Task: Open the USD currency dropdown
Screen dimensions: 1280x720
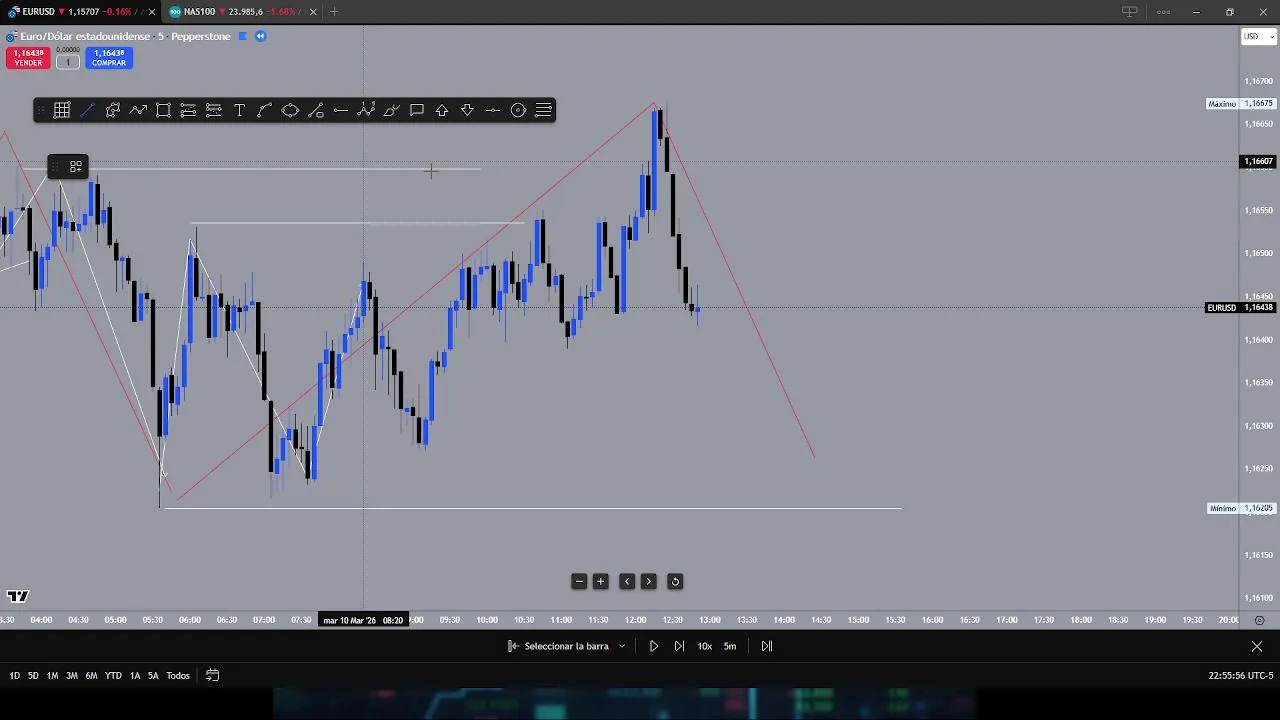Action: pyautogui.click(x=1258, y=37)
